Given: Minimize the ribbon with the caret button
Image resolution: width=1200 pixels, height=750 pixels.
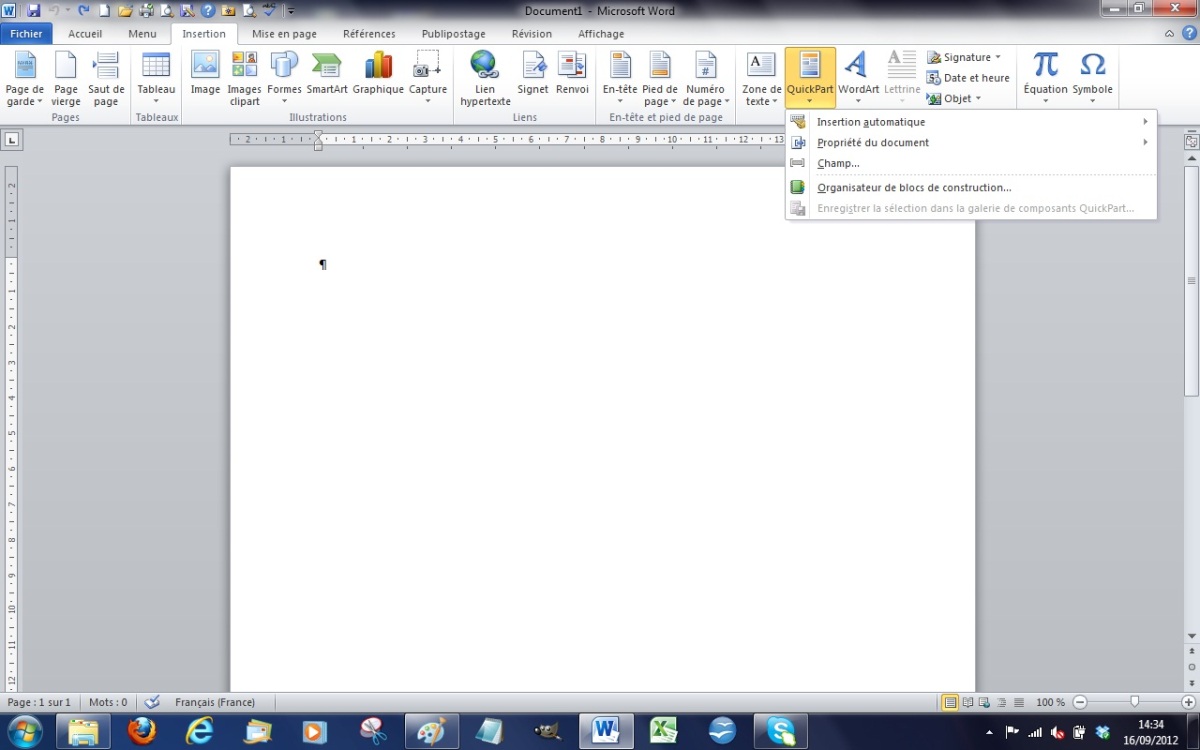Looking at the screenshot, I should click(1170, 34).
